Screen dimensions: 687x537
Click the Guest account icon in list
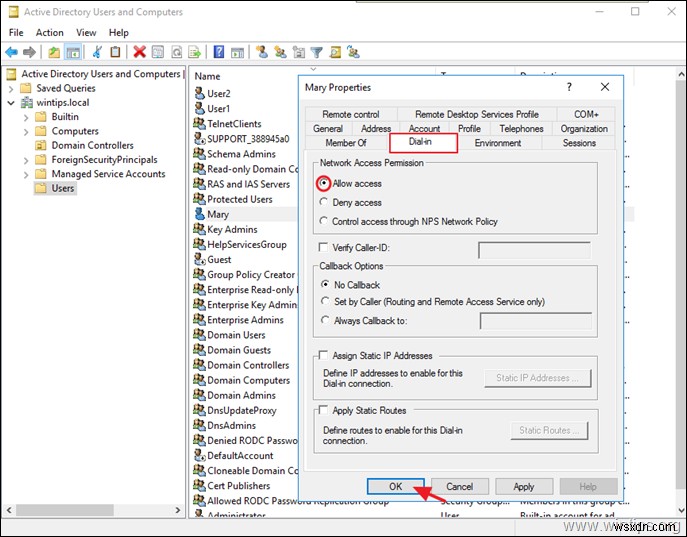point(199,259)
